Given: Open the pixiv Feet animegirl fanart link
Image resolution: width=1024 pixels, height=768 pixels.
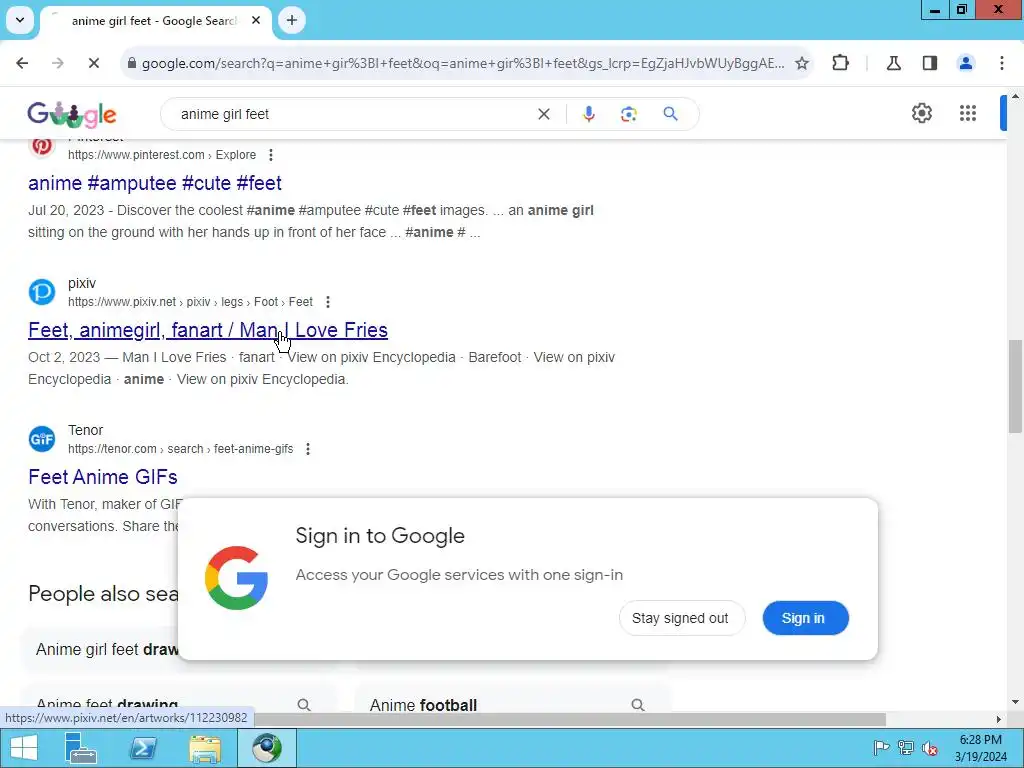Looking at the screenshot, I should [208, 330].
